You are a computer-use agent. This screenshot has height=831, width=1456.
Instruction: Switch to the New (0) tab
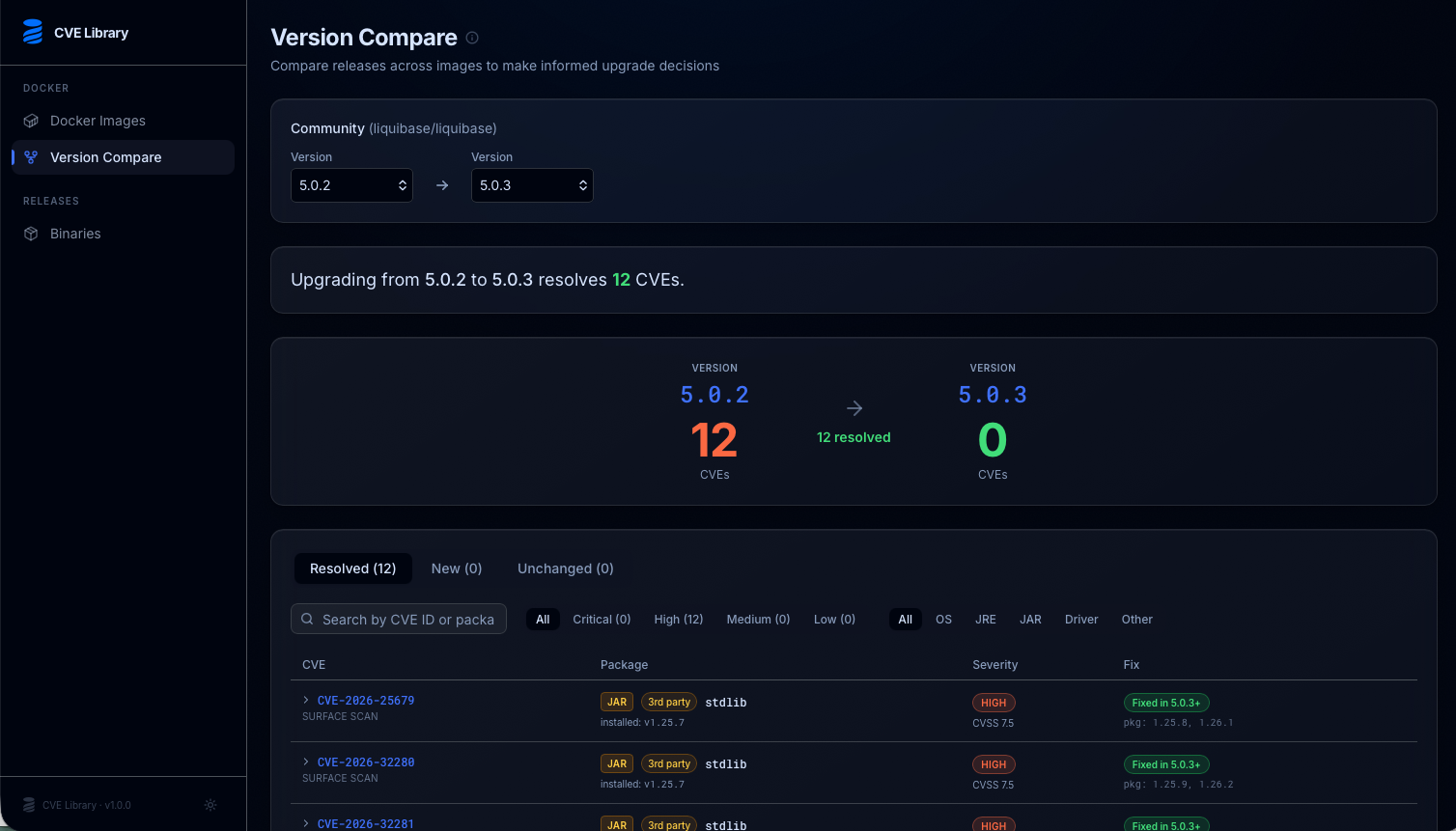click(457, 568)
